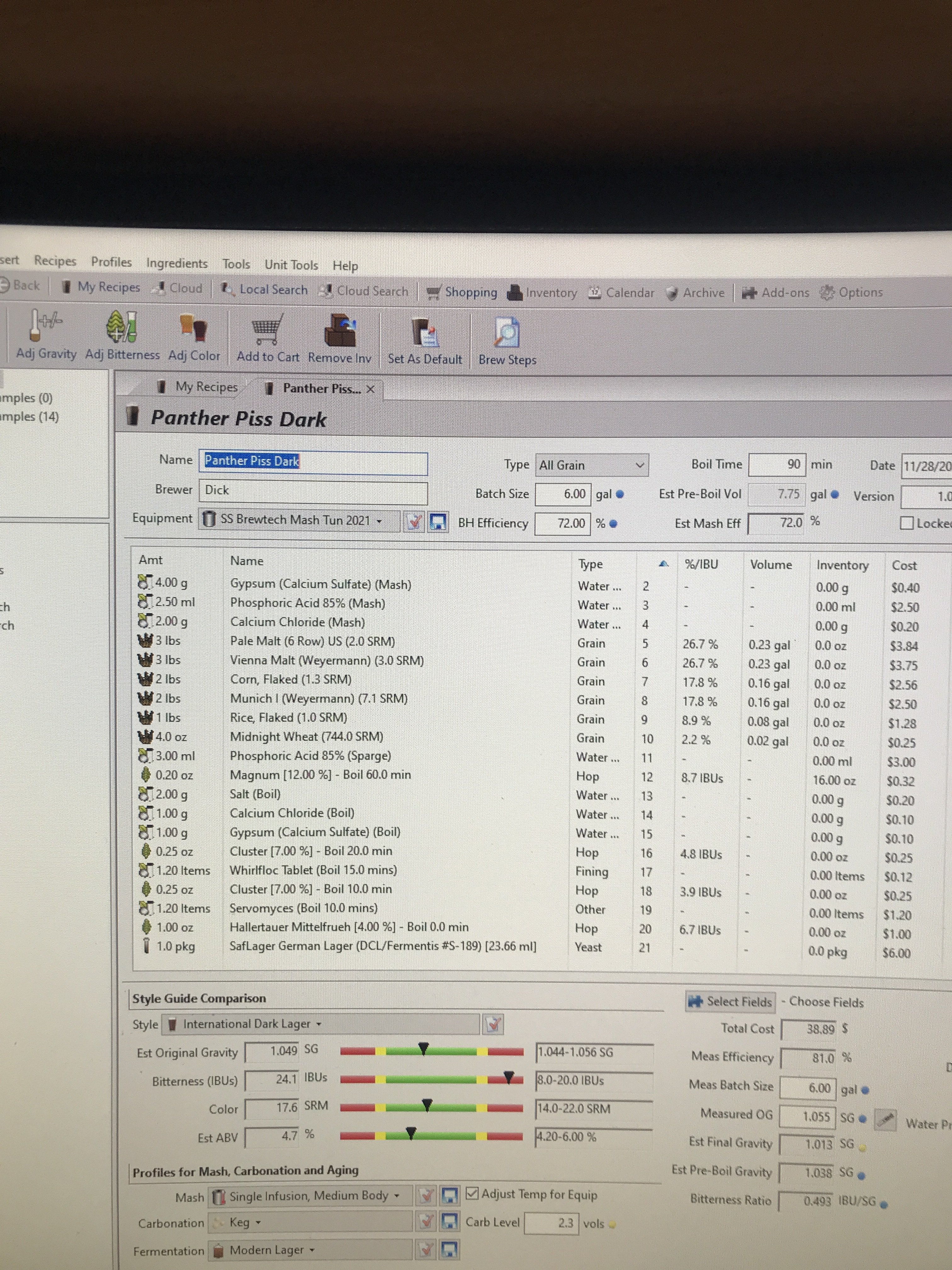Sort ingredients by Inventory column header

click(x=842, y=565)
